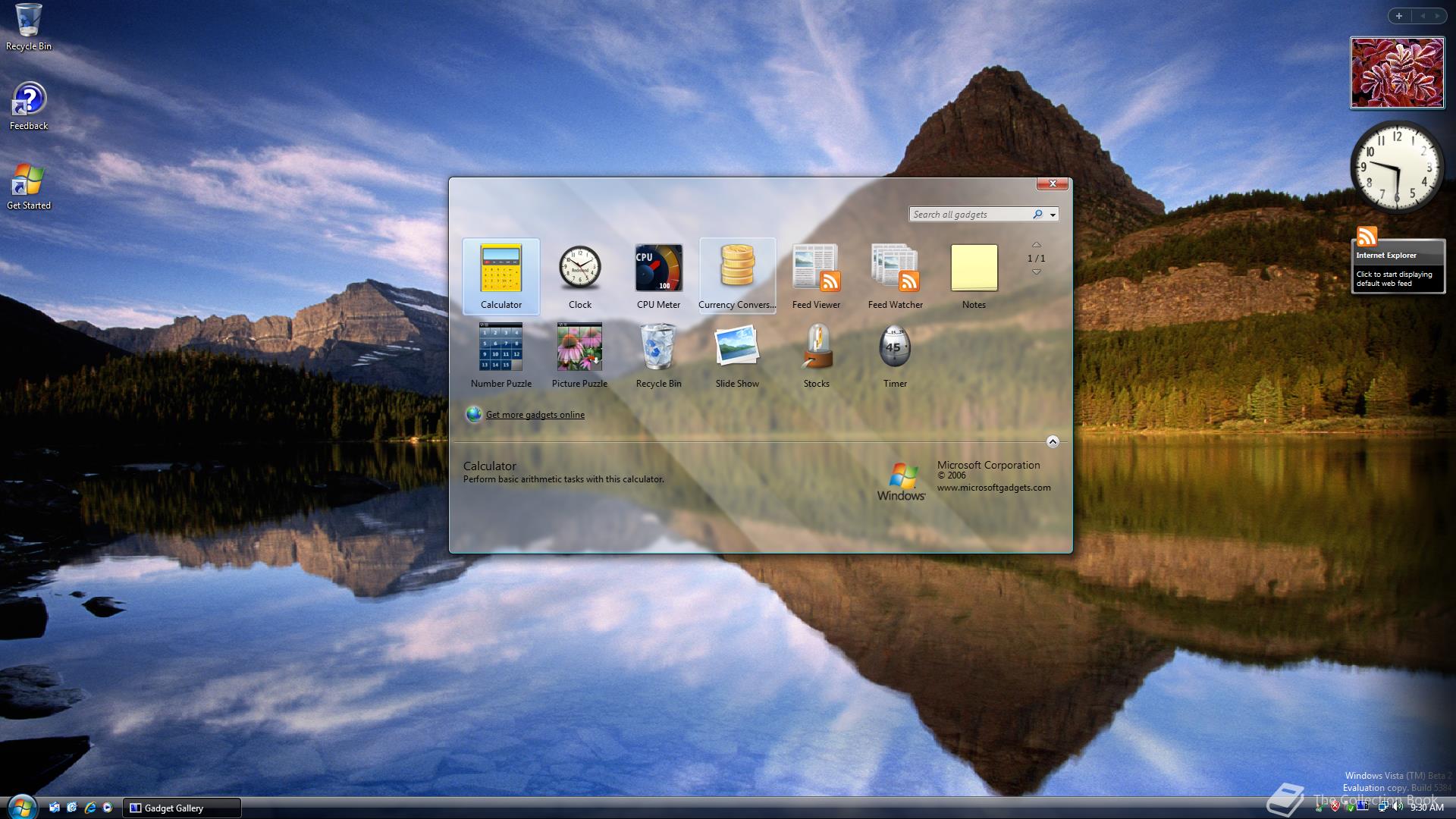Click the sidebar next page arrow
Viewport: 1456px width, 819px height.
pos(1436,16)
